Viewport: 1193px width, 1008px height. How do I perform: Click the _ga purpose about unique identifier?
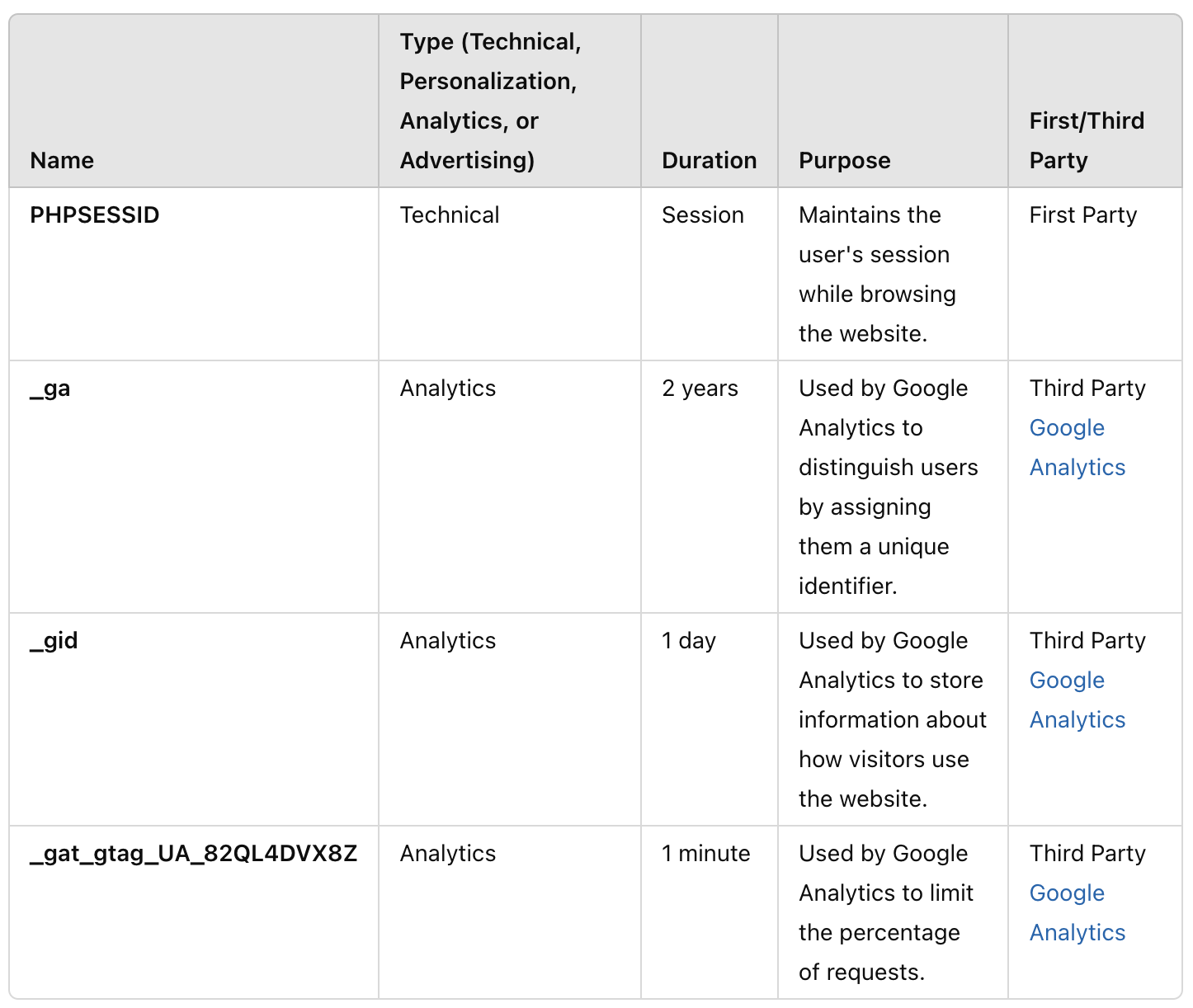pyautogui.click(x=889, y=488)
